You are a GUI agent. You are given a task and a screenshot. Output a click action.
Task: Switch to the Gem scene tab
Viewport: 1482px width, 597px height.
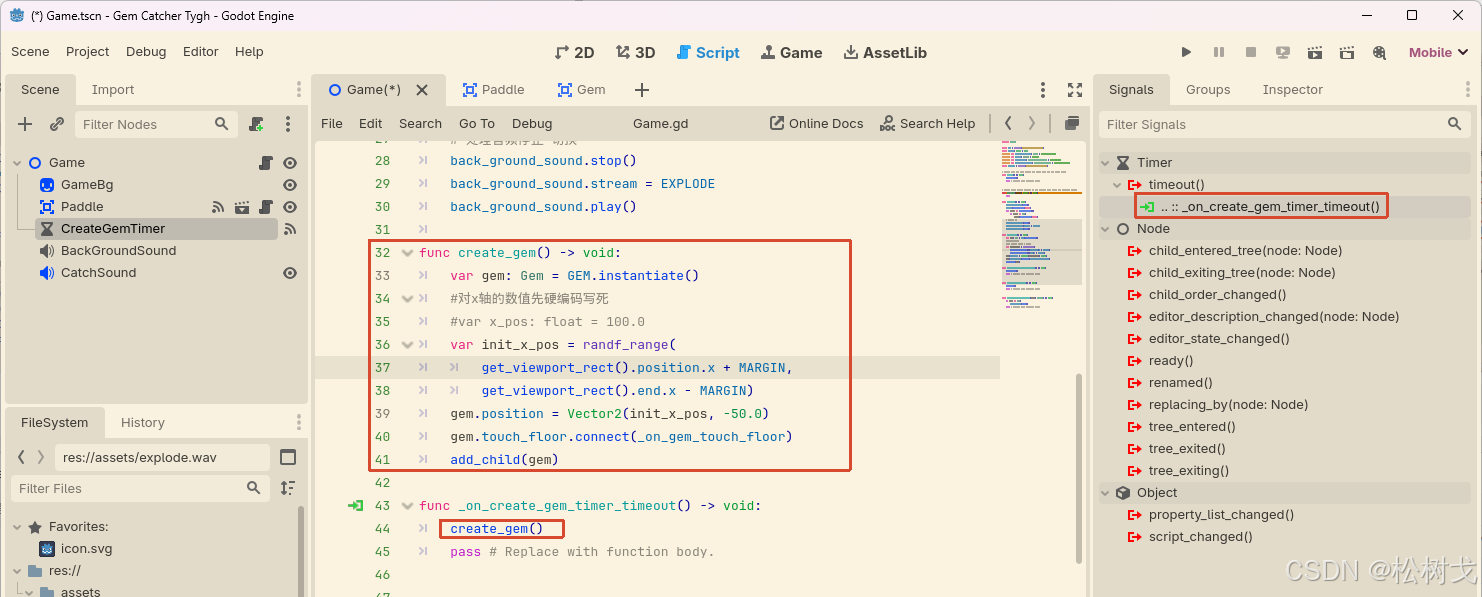tap(581, 89)
